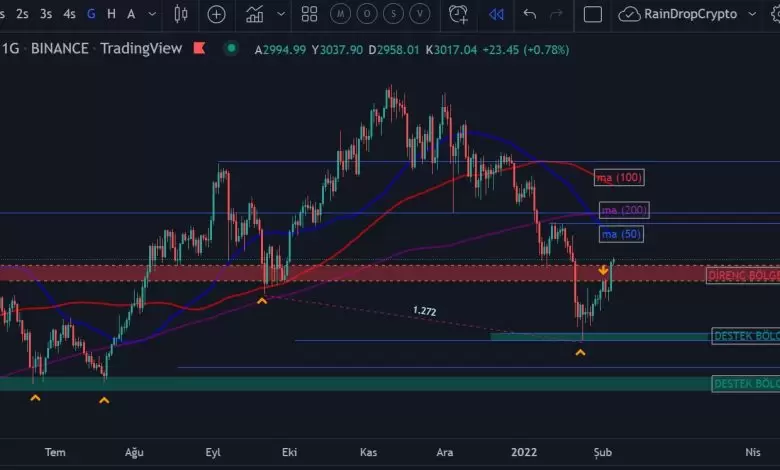The image size is (780, 470).
Task: Click the RainDropCrypto layout name
Action: [690, 14]
